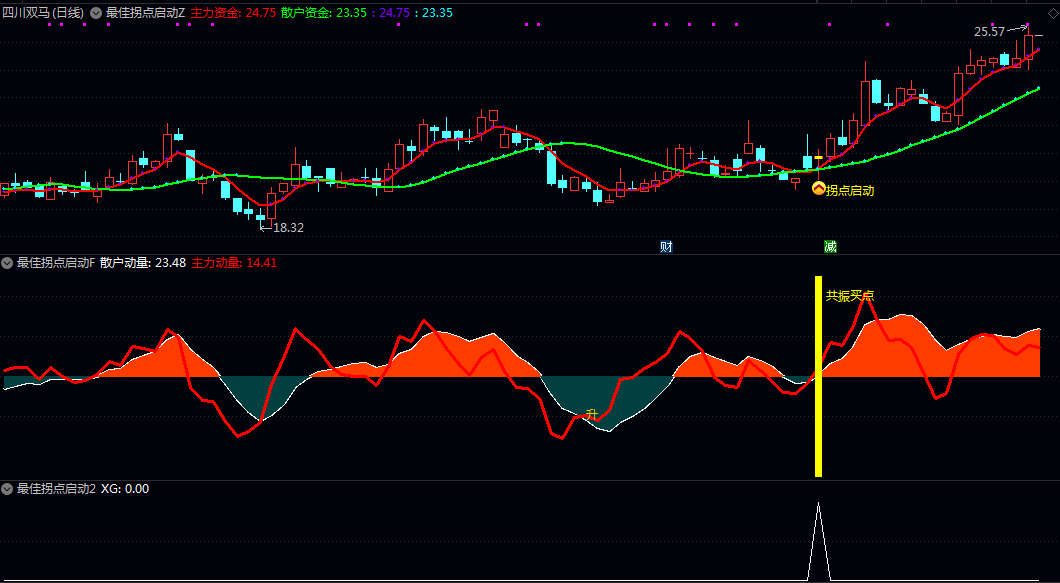Click the 主力资金: 24.75 value
Viewport: 1060px width, 583px height.
pyautogui.click(x=233, y=12)
